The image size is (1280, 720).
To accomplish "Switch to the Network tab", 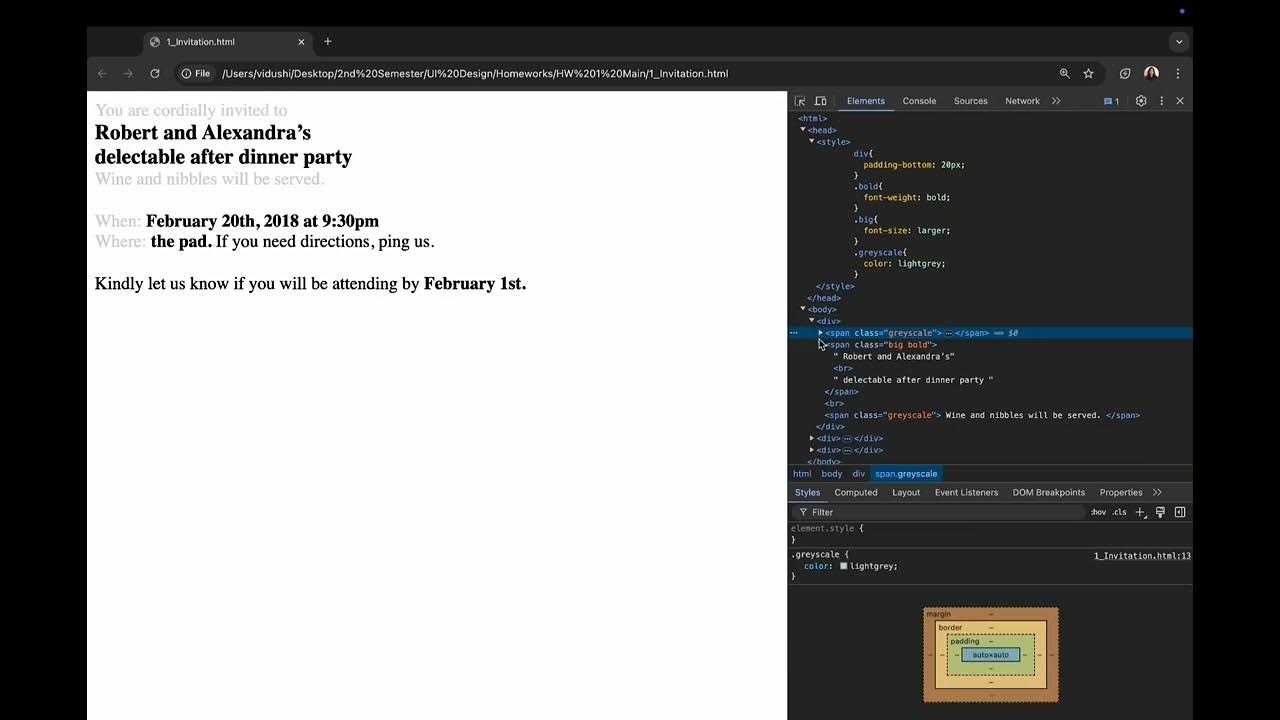I will tap(1022, 101).
